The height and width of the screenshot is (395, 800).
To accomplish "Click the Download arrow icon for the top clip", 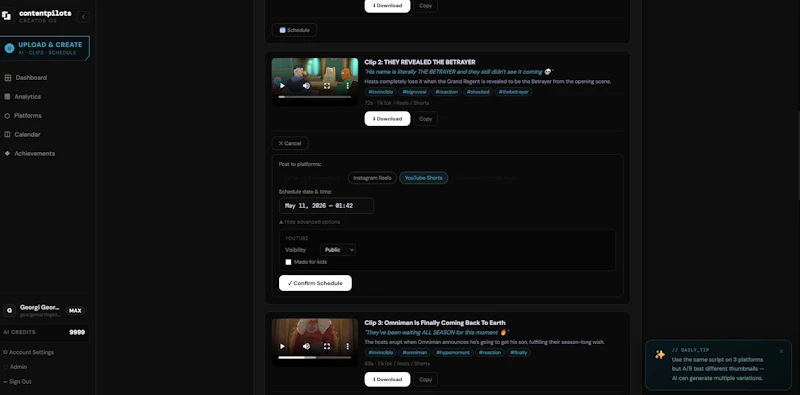I will point(374,6).
